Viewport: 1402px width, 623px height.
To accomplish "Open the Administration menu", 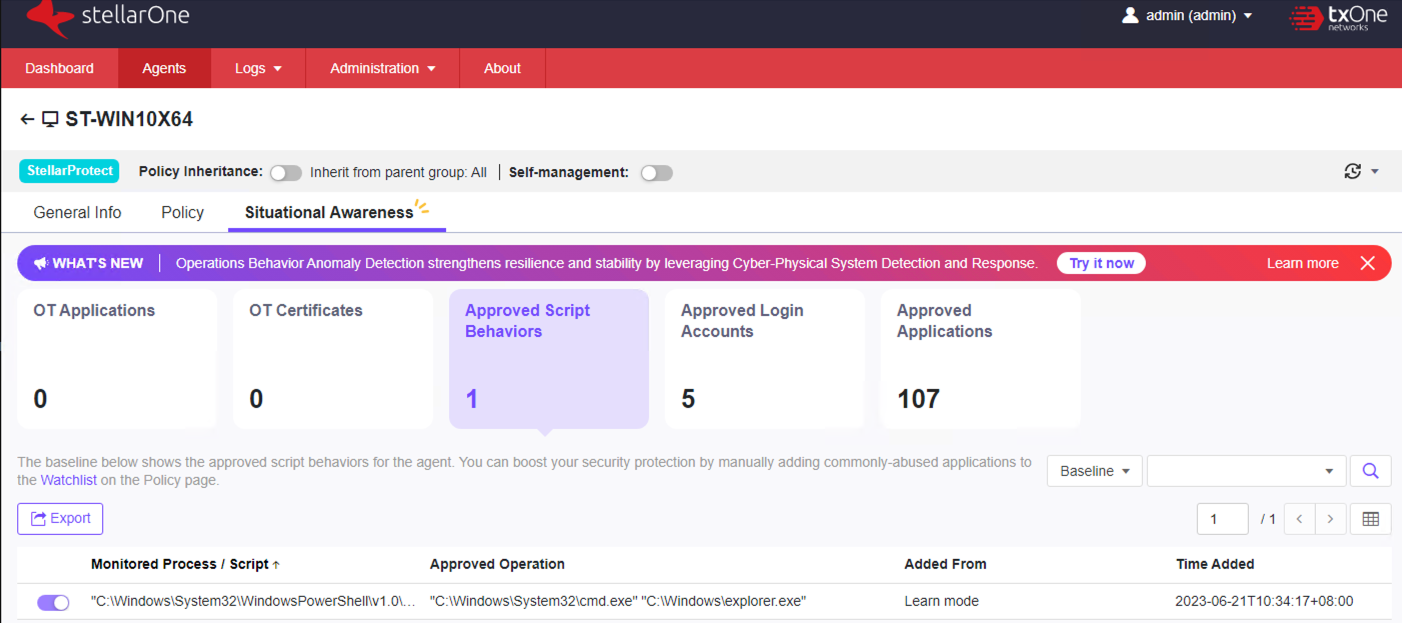I will tap(382, 69).
